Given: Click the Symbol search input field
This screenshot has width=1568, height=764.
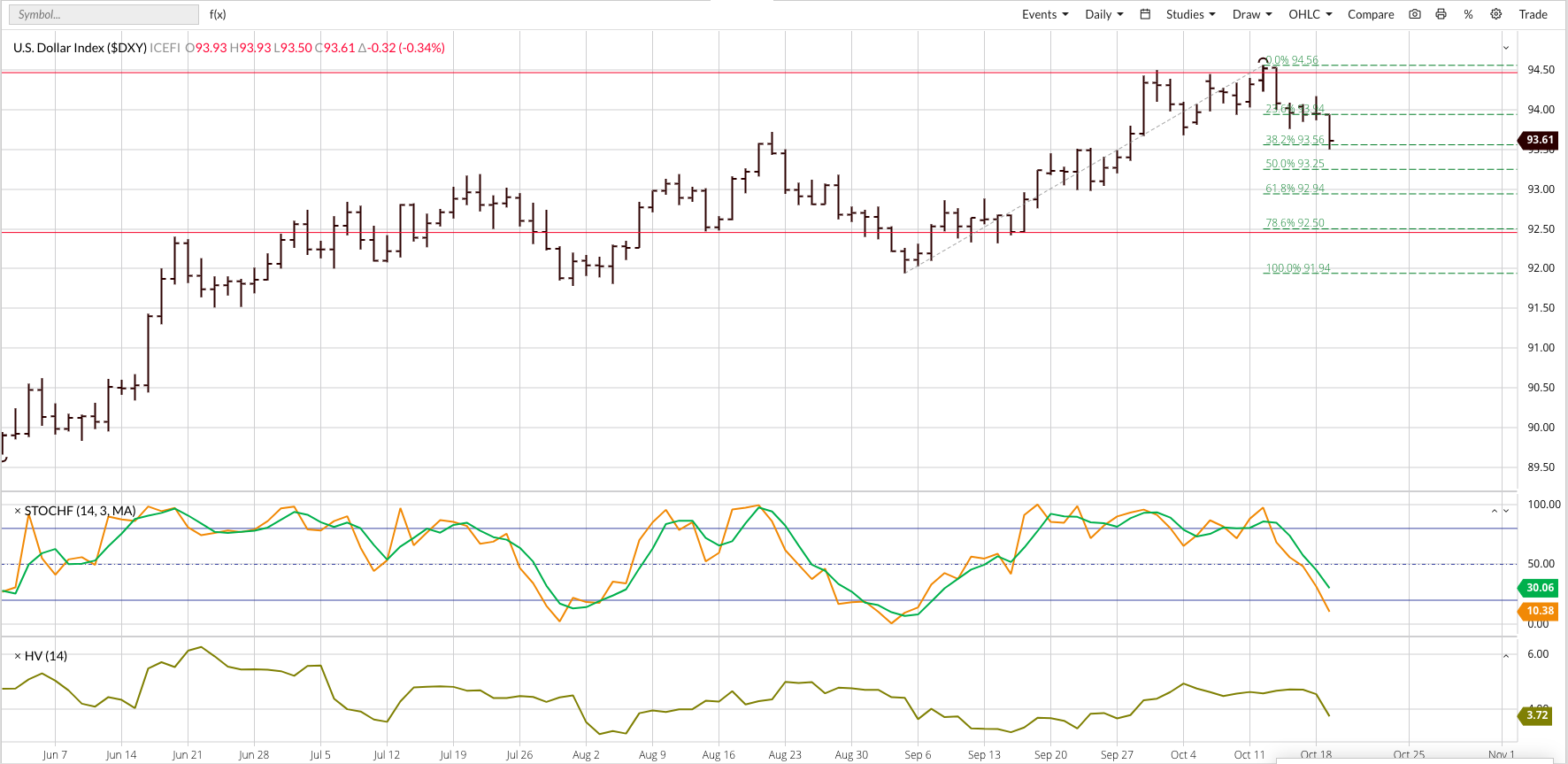Looking at the screenshot, I should 104,14.
